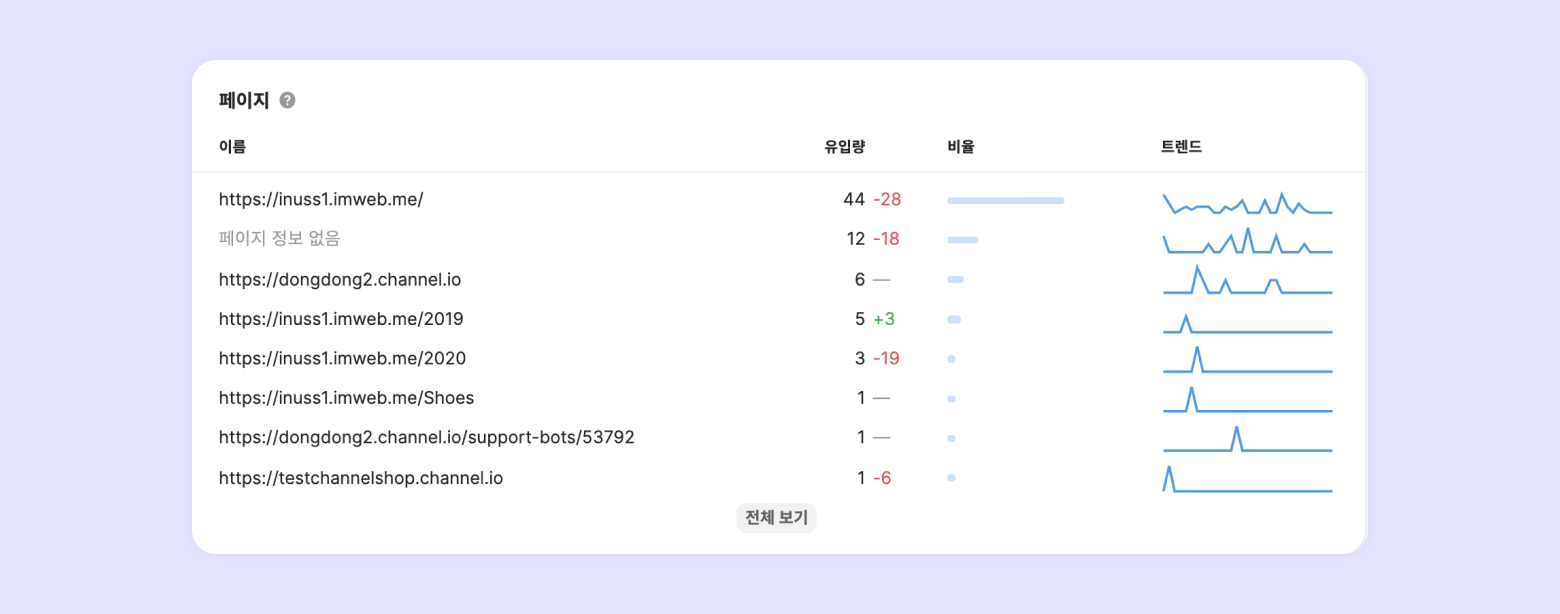Click the https://inuss1.imweb.me/2019 entry
This screenshot has width=1560, height=614.
[341, 319]
